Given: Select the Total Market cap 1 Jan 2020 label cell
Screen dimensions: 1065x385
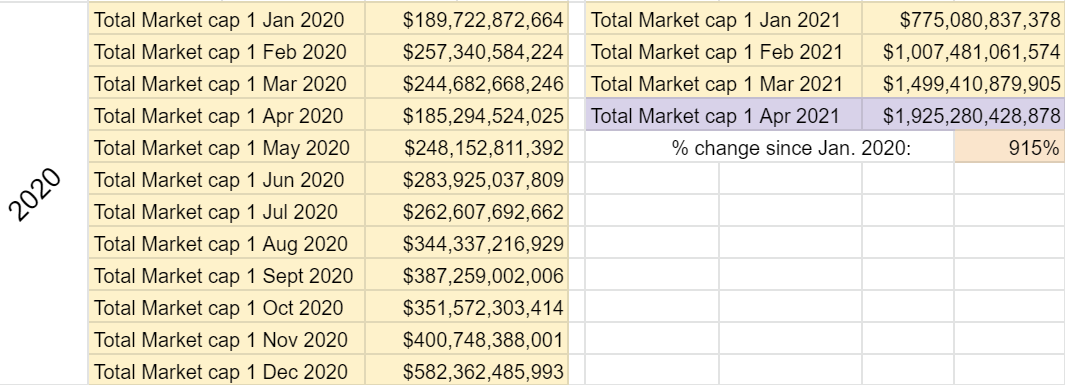Looking at the screenshot, I should pyautogui.click(x=227, y=20).
